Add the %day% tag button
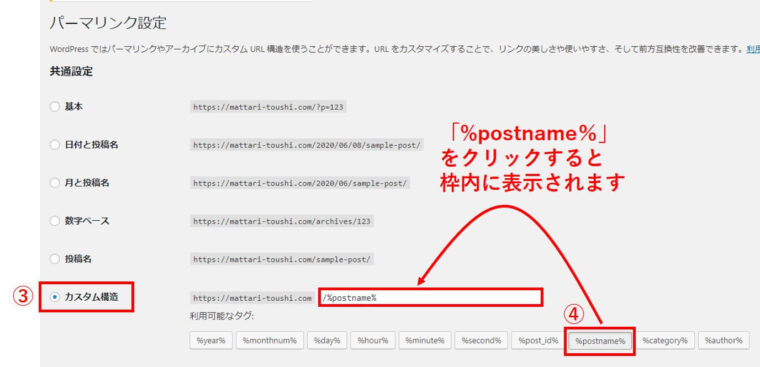The height and width of the screenshot is (367, 760). click(x=327, y=340)
